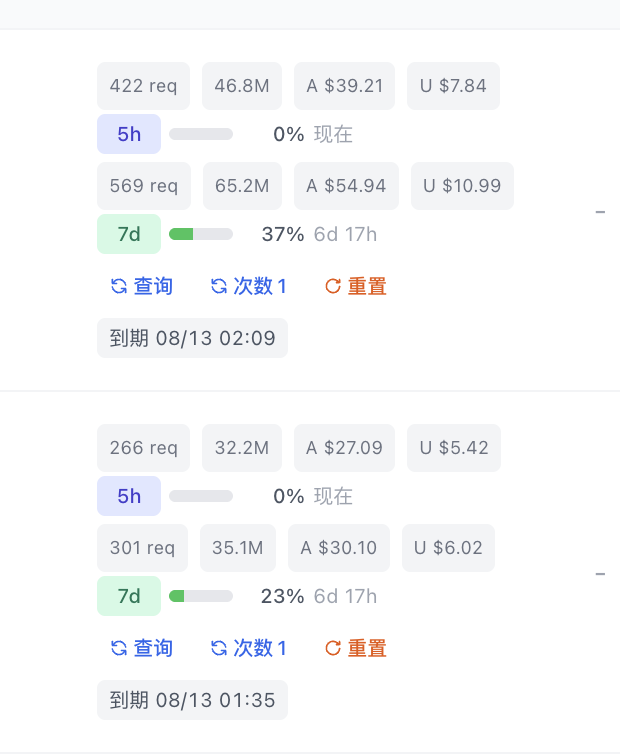
Task: Click the dash at right of second card
Action: click(x=600, y=574)
